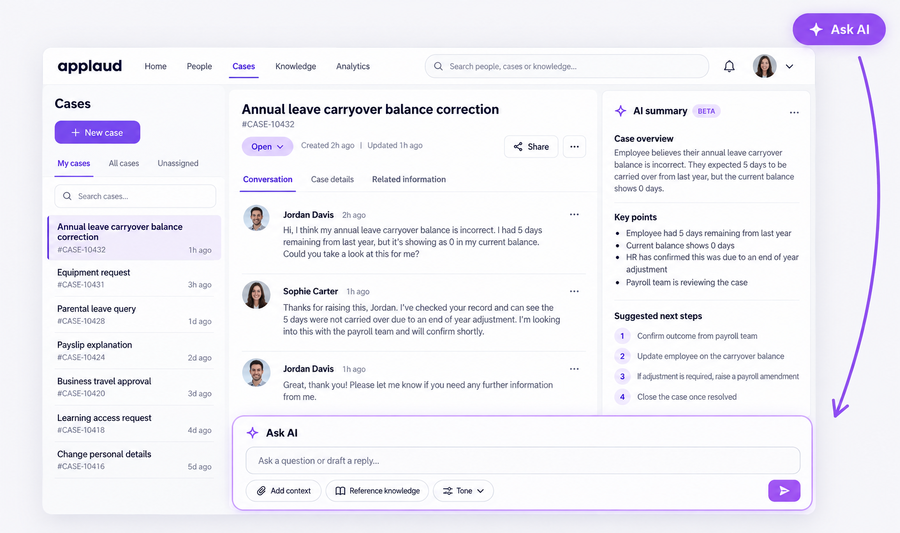This screenshot has height=533, width=900.
Task: Open the Parental leave query case
Action: coord(134,314)
